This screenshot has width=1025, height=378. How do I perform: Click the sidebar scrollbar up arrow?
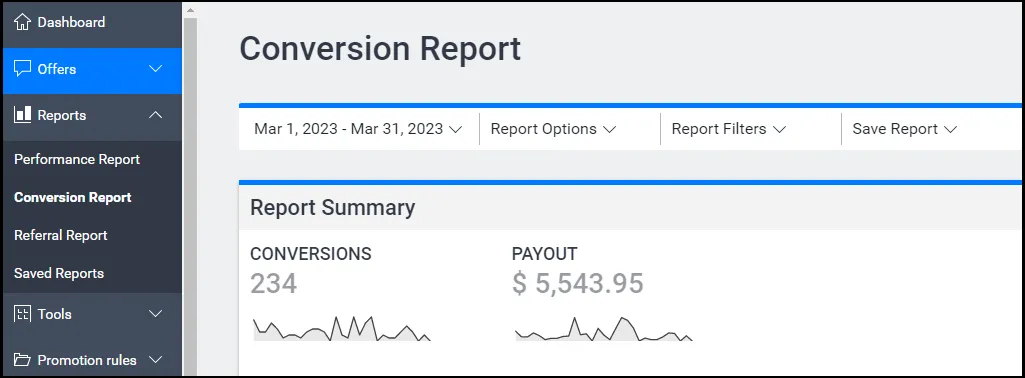pyautogui.click(x=190, y=10)
